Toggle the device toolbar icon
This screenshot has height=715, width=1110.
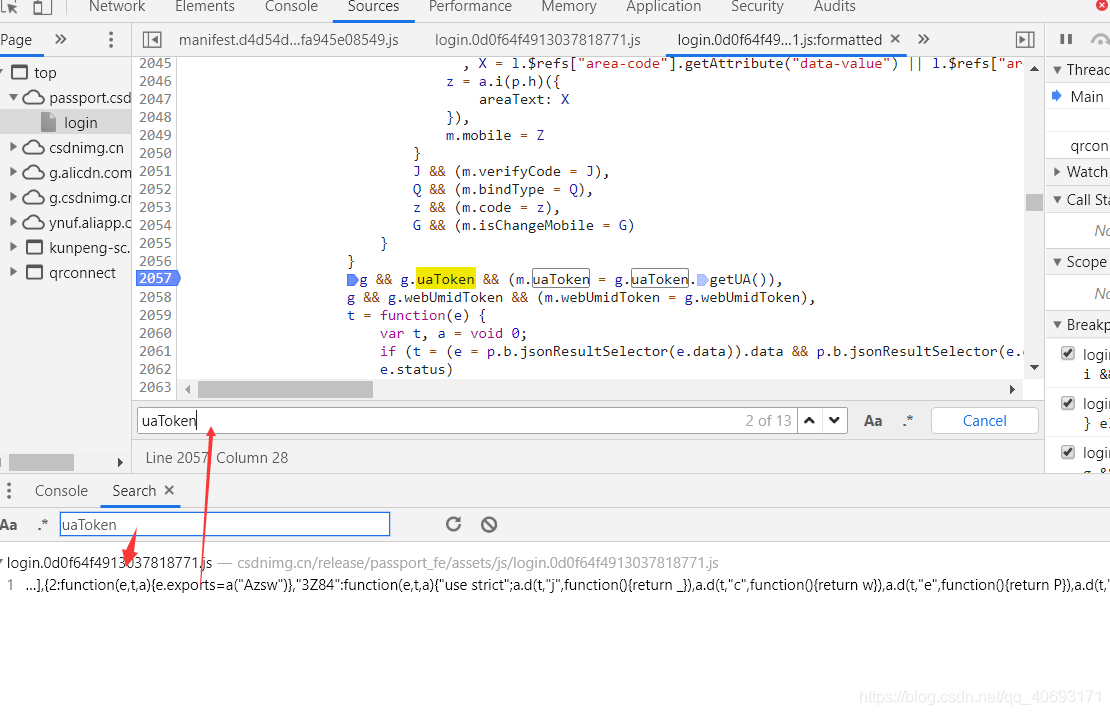(x=42, y=7)
